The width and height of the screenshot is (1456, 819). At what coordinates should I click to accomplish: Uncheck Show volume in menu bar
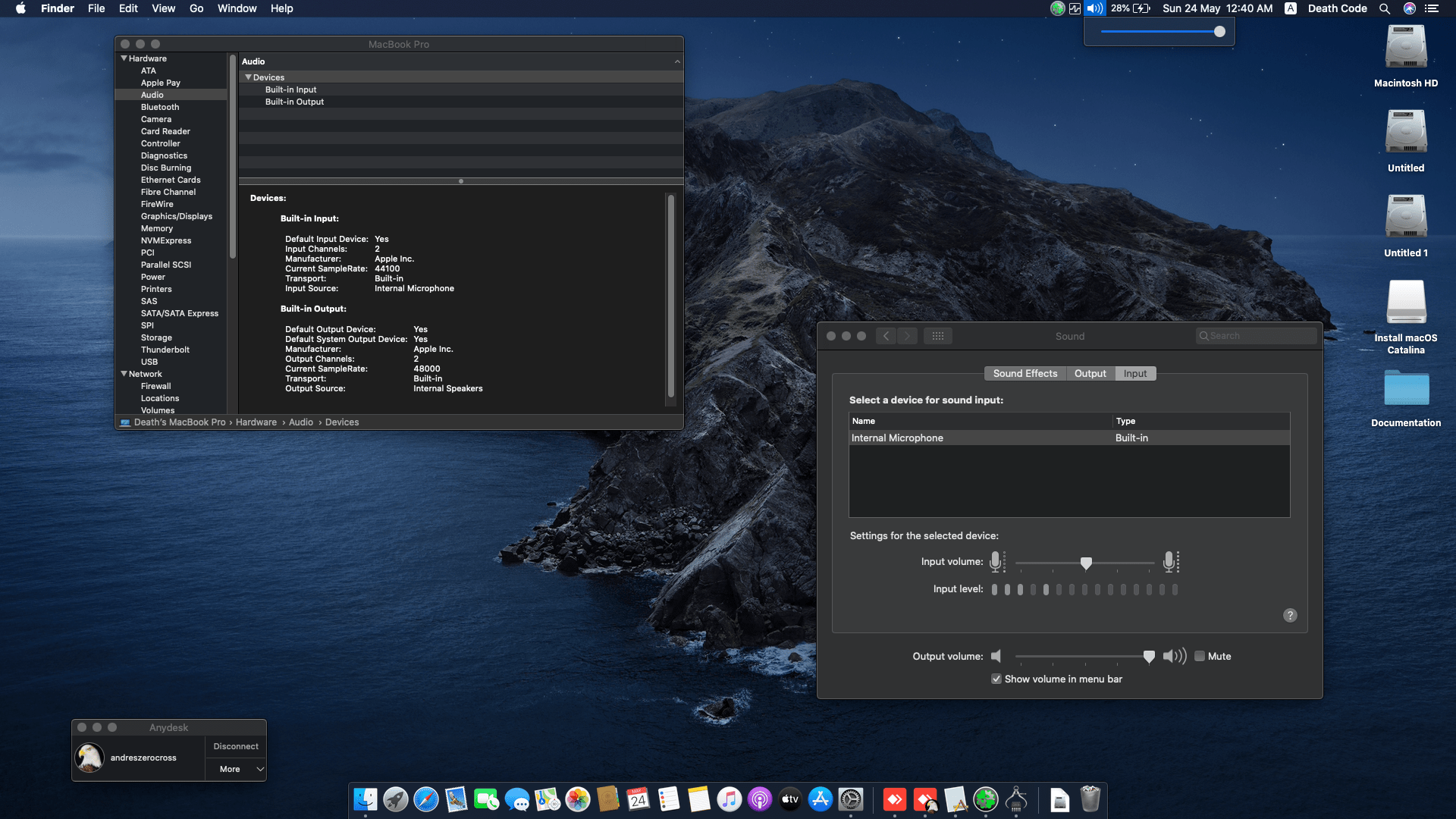click(996, 679)
